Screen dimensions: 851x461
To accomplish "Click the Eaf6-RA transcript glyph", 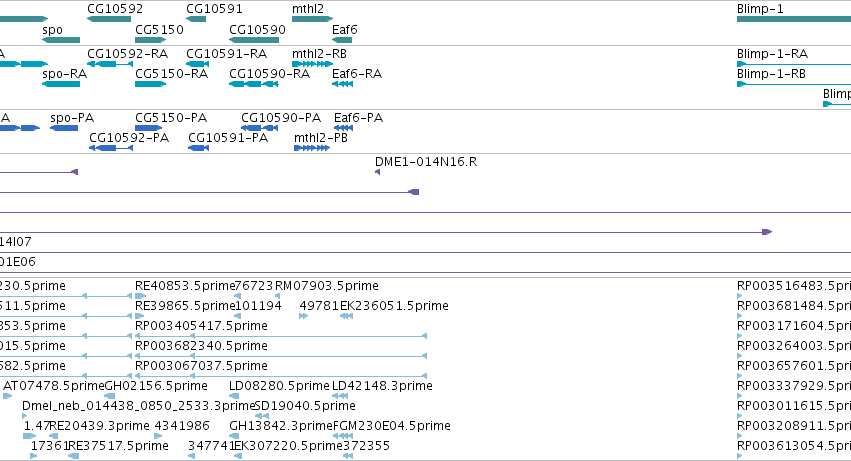I will coord(342,84).
